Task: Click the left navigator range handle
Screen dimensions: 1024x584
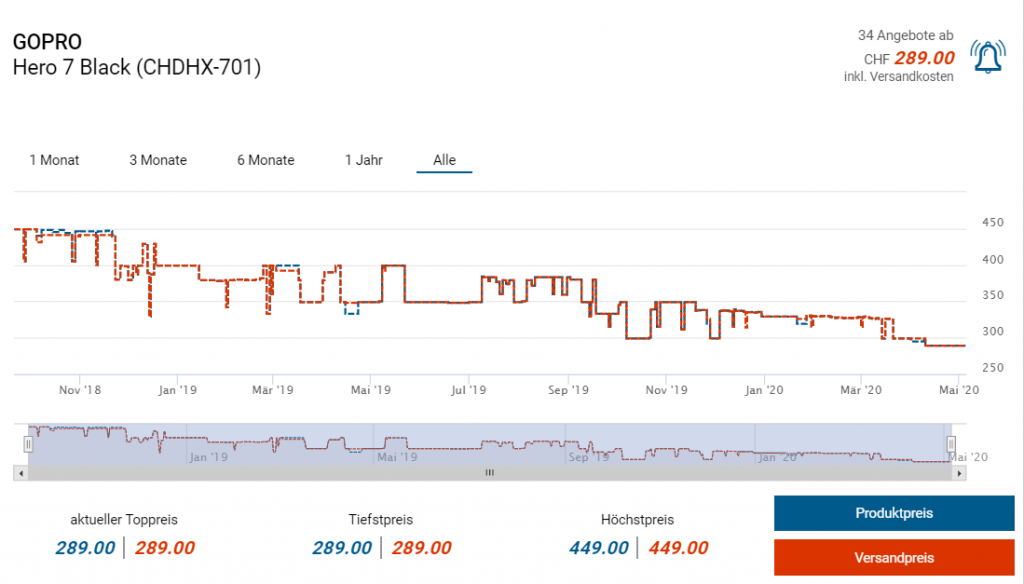Action: (x=29, y=444)
